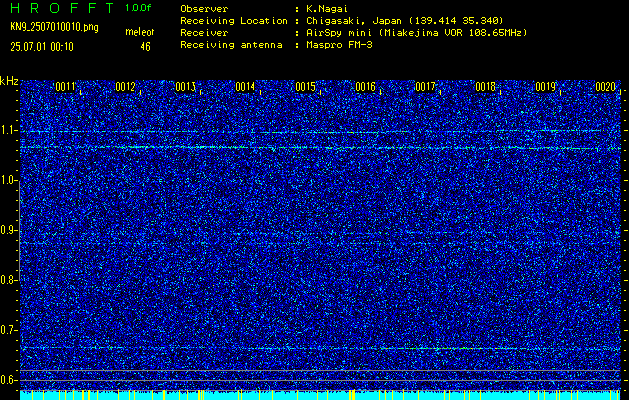
Task: Click the 0.6 frequency axis label
Action: 8,380
